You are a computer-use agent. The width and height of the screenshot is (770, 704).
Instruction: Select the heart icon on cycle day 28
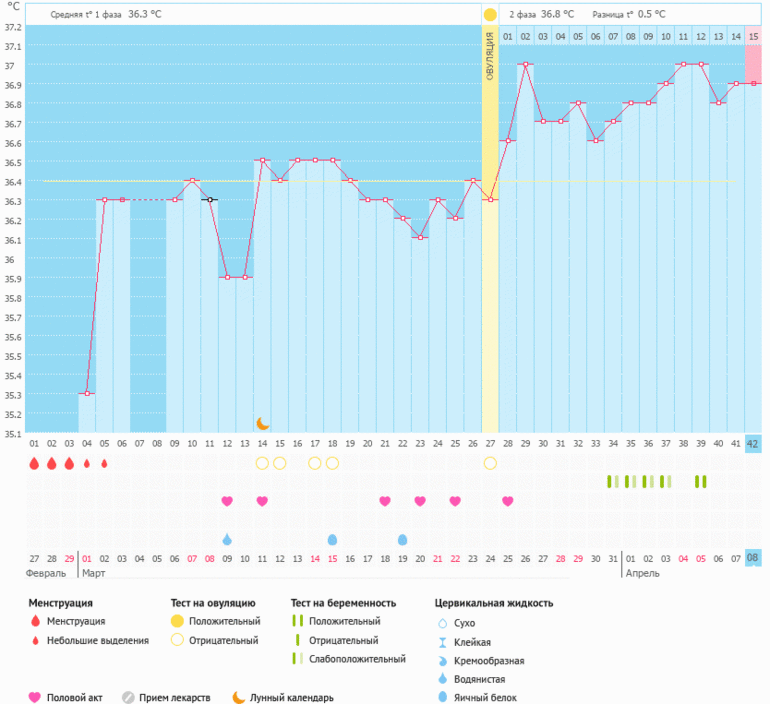coord(508,501)
